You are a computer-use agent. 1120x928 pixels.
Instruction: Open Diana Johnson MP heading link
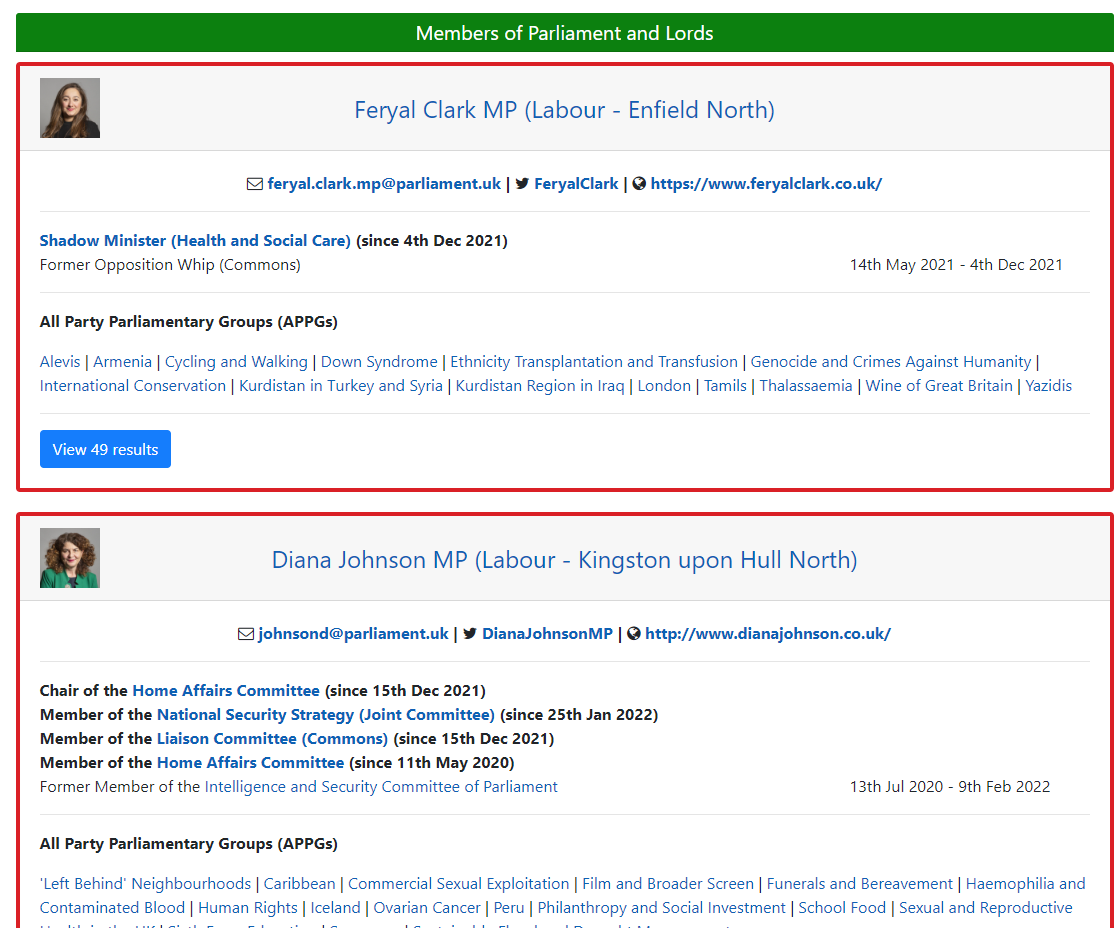pos(564,560)
